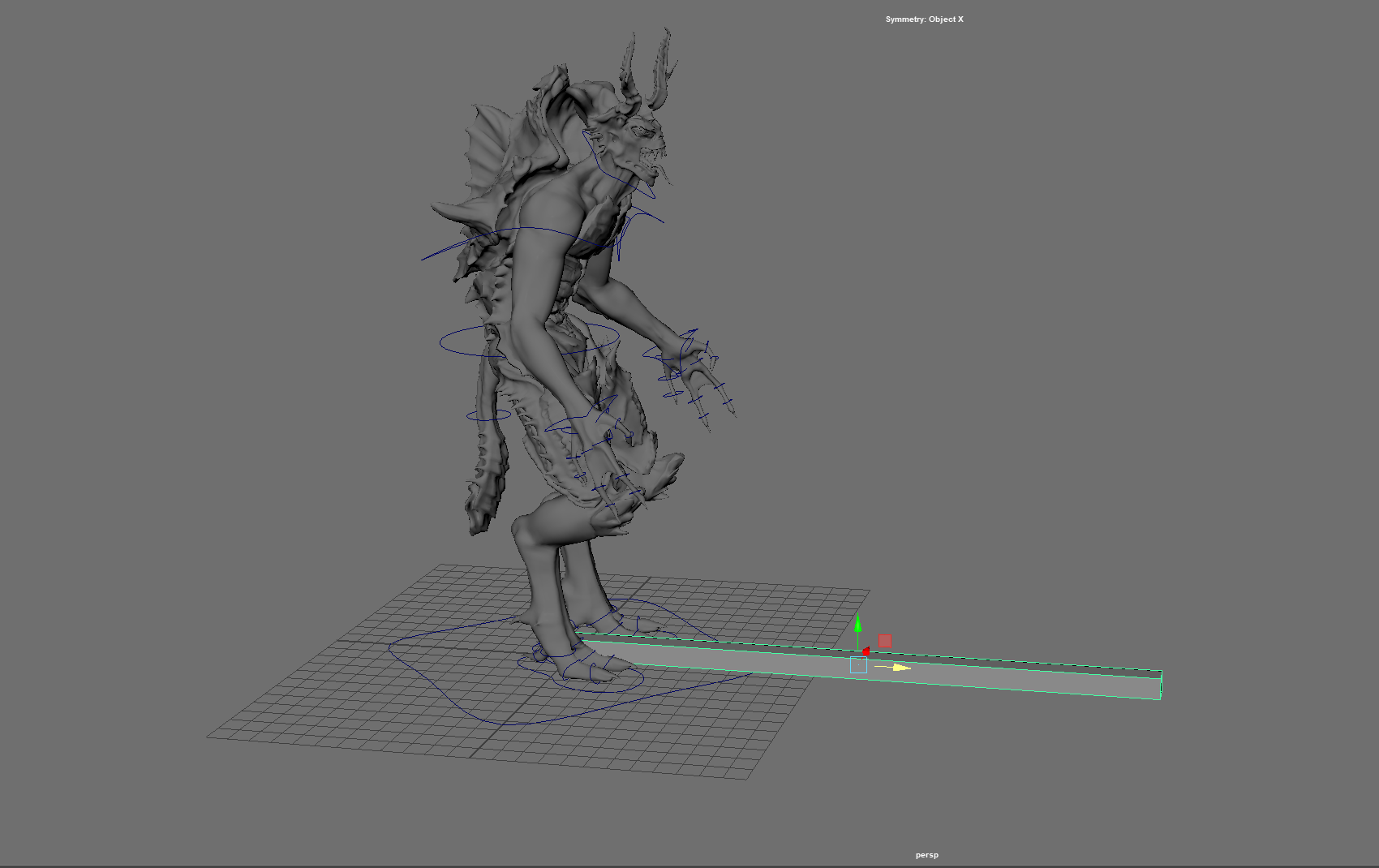
Task: Click the "persp" camera name label
Action: 926,855
